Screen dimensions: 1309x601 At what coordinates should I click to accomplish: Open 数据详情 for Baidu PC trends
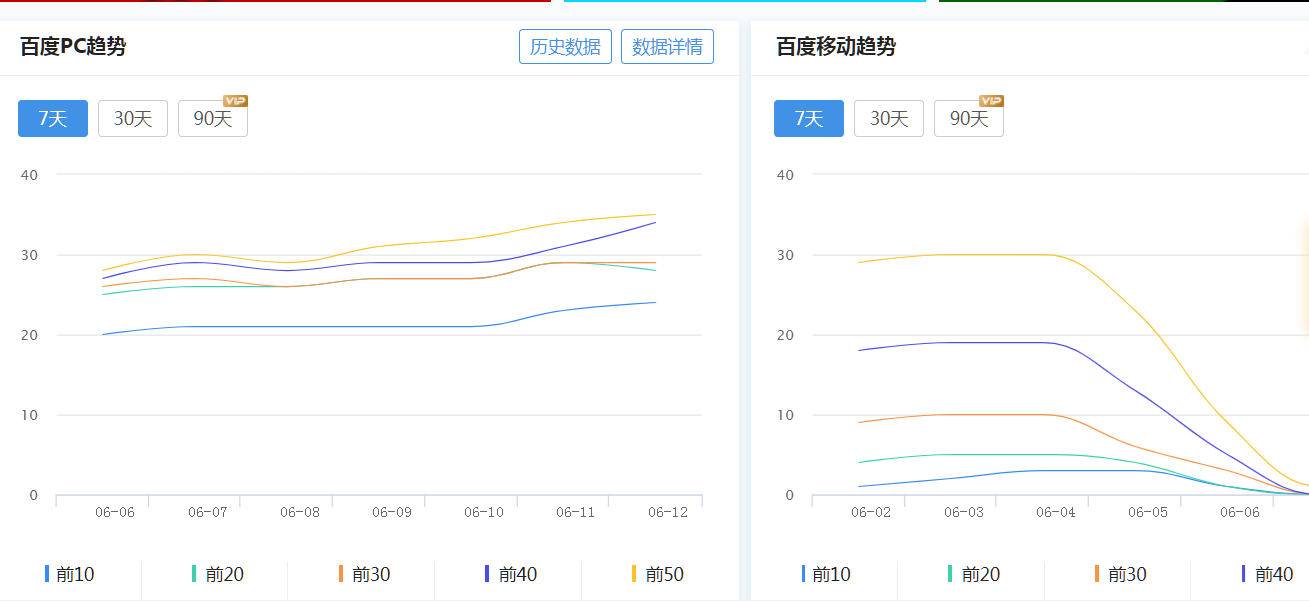667,46
